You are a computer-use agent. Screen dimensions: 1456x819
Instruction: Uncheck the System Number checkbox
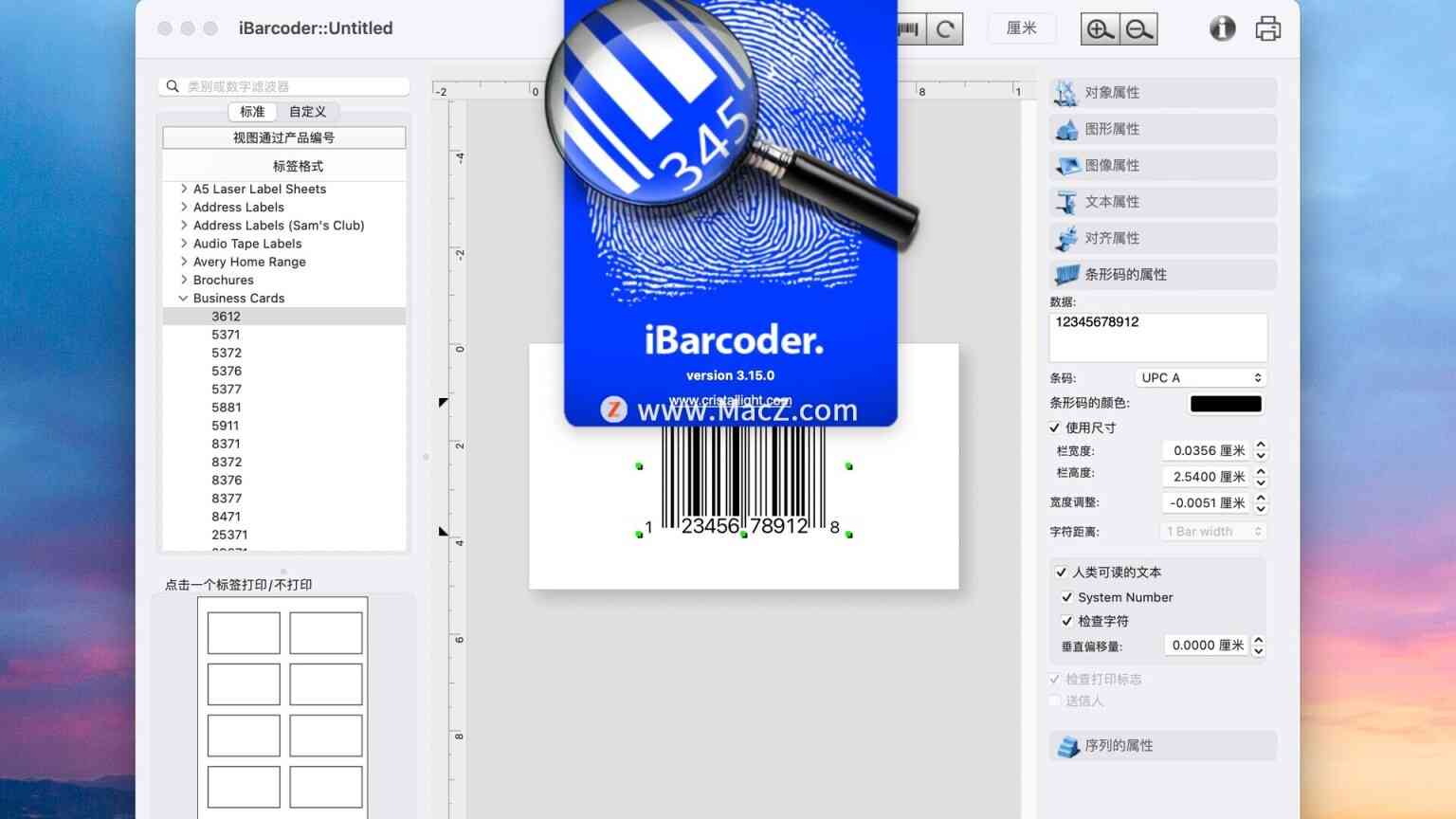point(1067,597)
